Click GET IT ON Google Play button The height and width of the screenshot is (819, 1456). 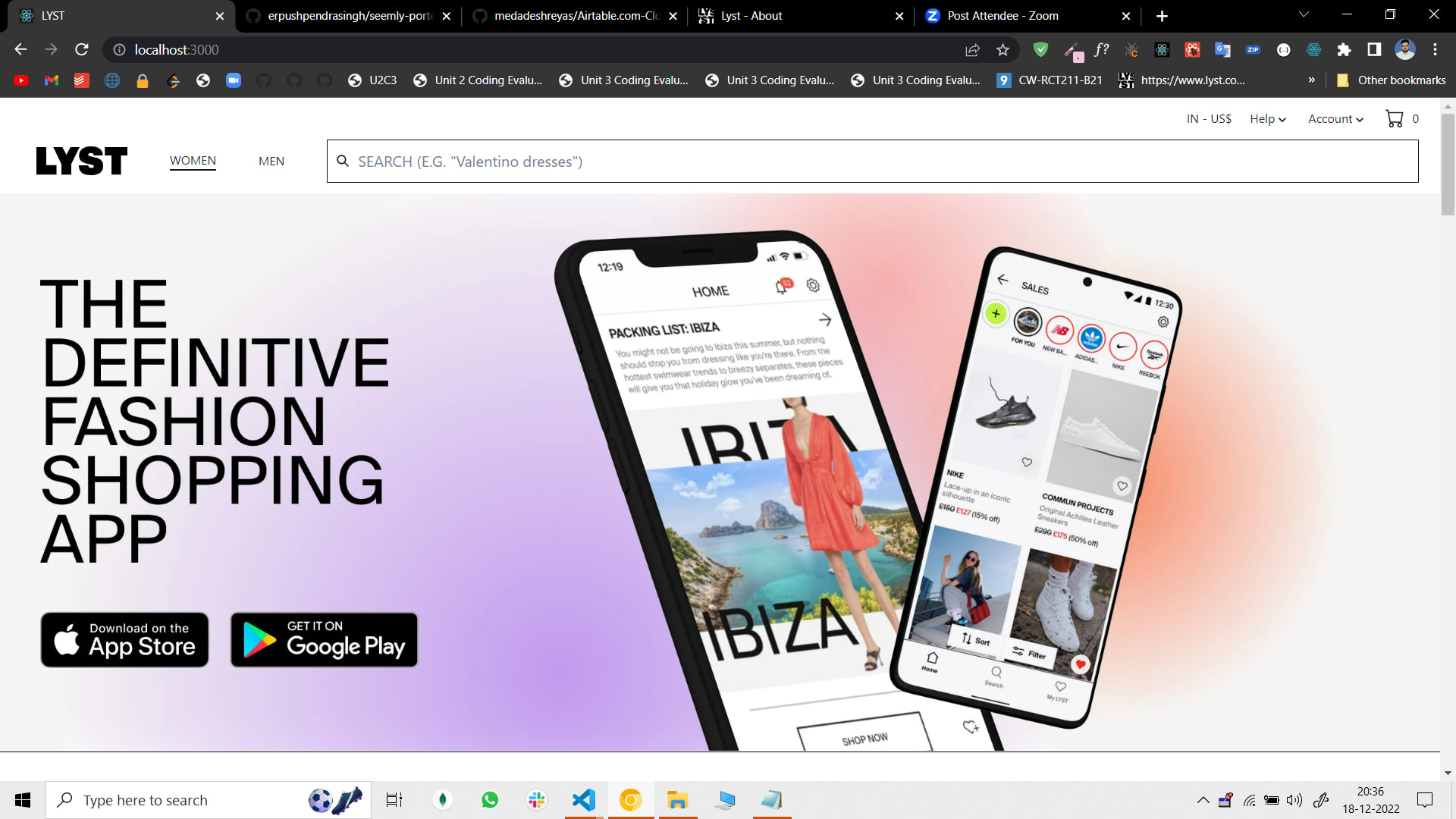pos(324,639)
